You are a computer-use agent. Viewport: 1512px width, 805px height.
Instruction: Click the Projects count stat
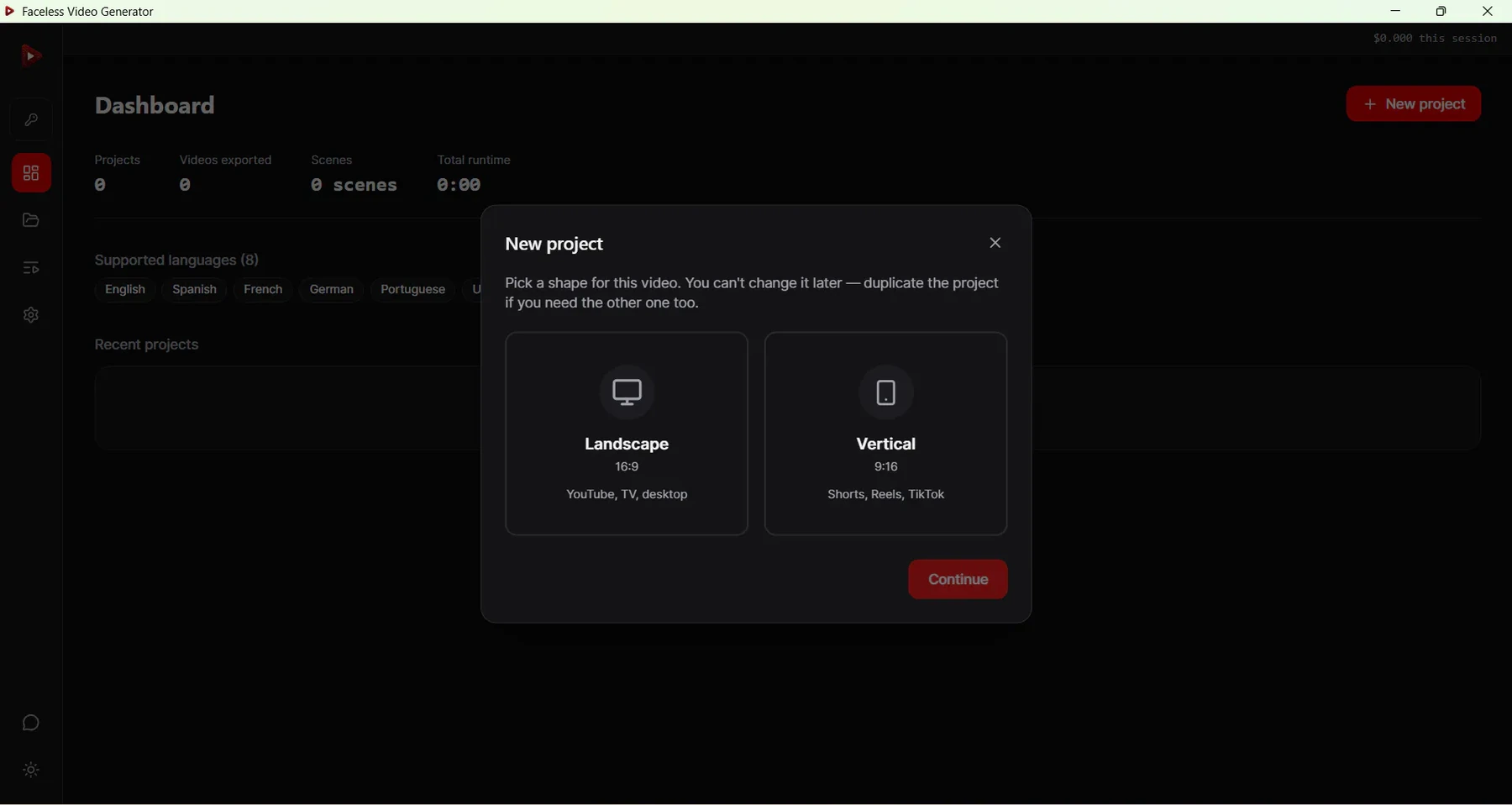coord(117,173)
